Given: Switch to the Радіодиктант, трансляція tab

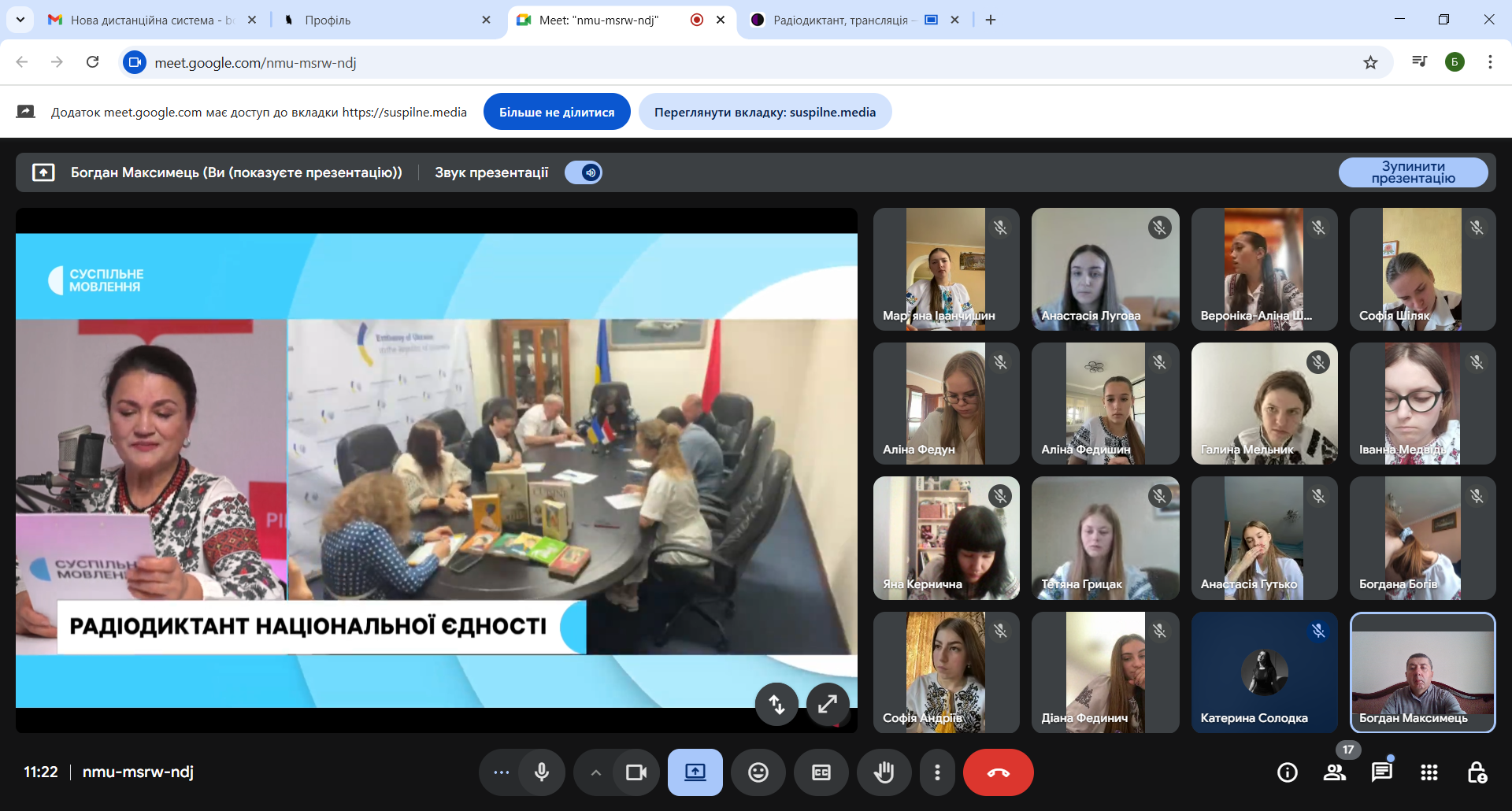Looking at the screenshot, I should coord(839,20).
